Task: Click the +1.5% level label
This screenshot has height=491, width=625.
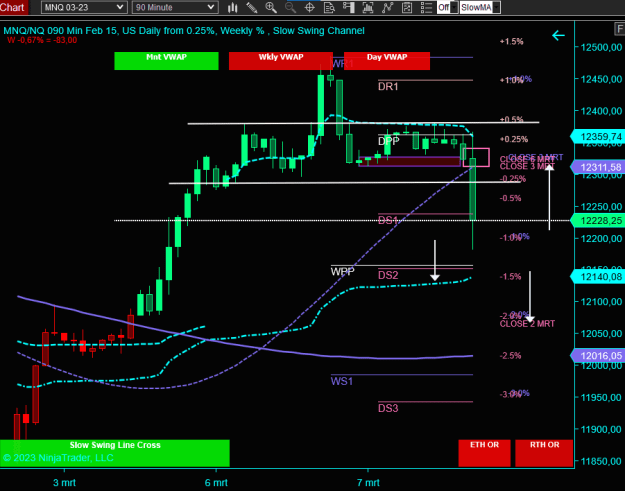Action: tap(511, 41)
